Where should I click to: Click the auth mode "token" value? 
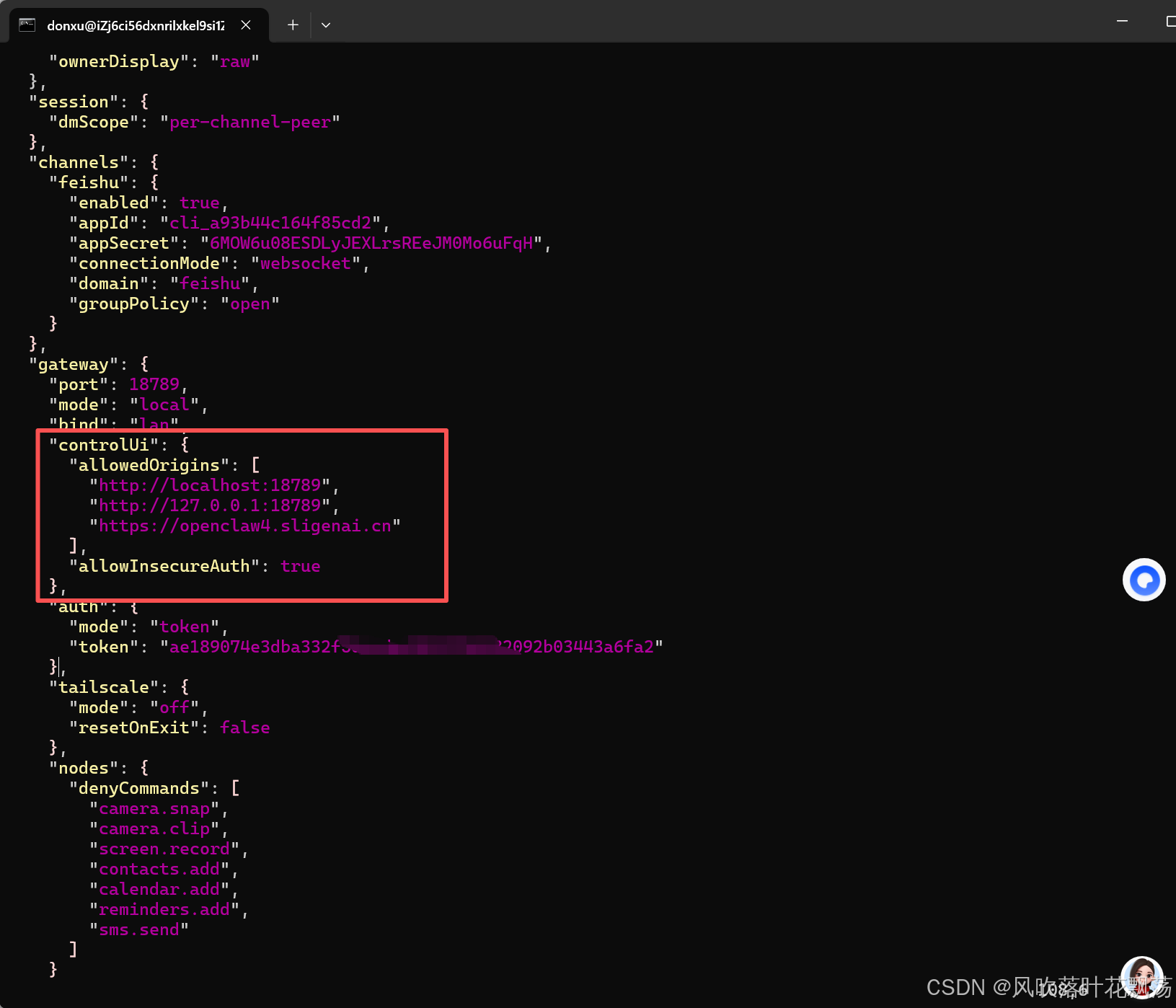pos(184,627)
